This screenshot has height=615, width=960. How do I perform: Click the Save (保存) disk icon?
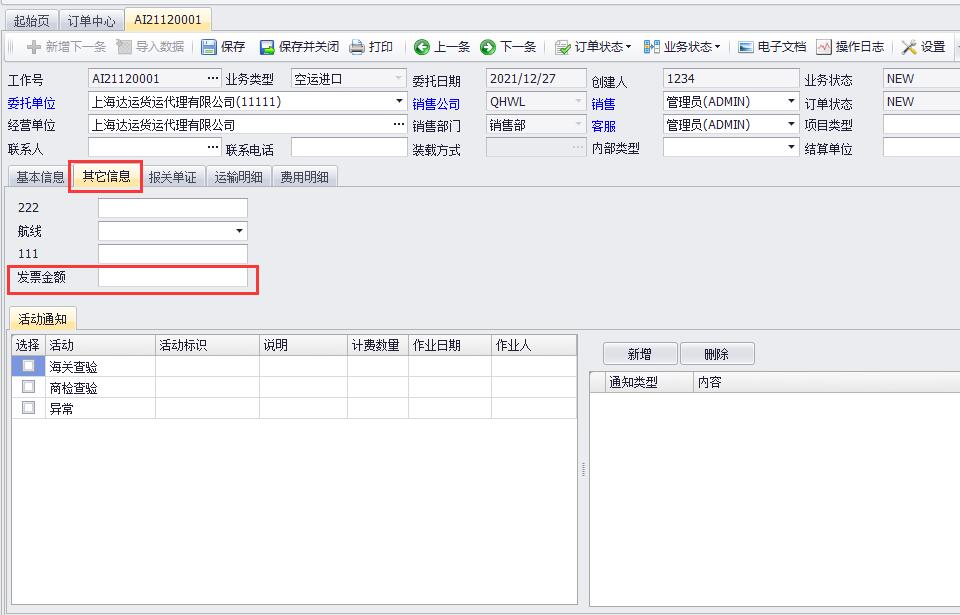pos(209,47)
